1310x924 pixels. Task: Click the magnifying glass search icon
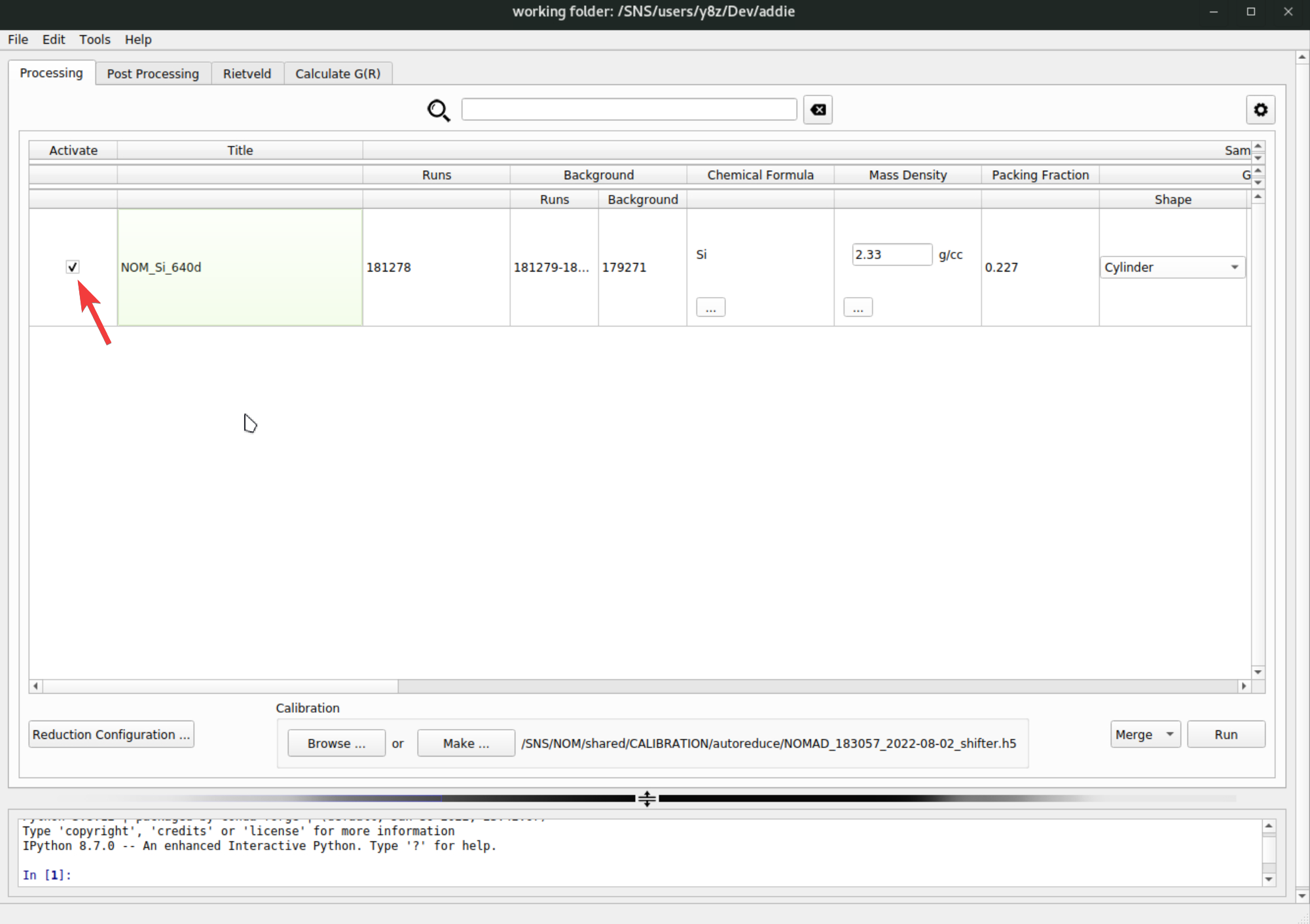pyautogui.click(x=438, y=110)
